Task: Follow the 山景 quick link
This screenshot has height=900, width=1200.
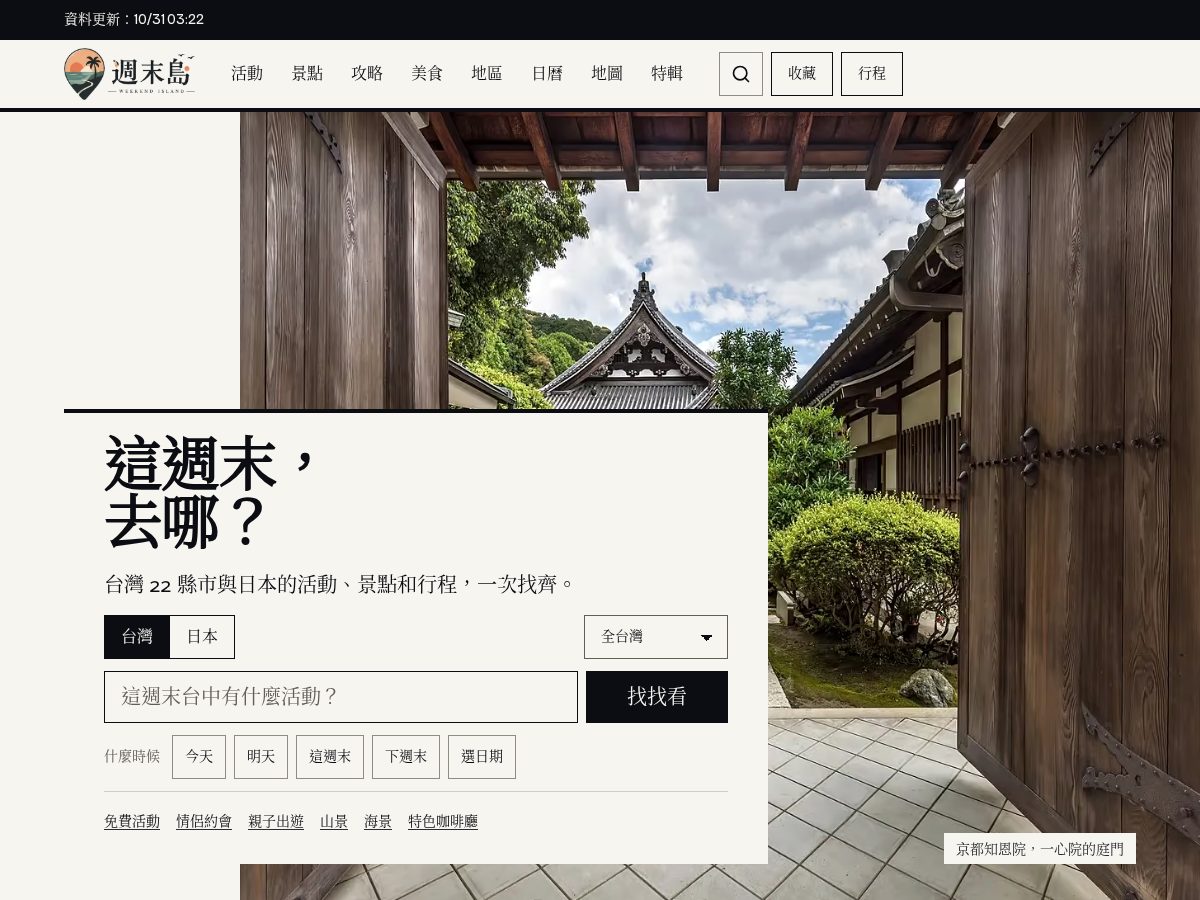Action: tap(334, 822)
